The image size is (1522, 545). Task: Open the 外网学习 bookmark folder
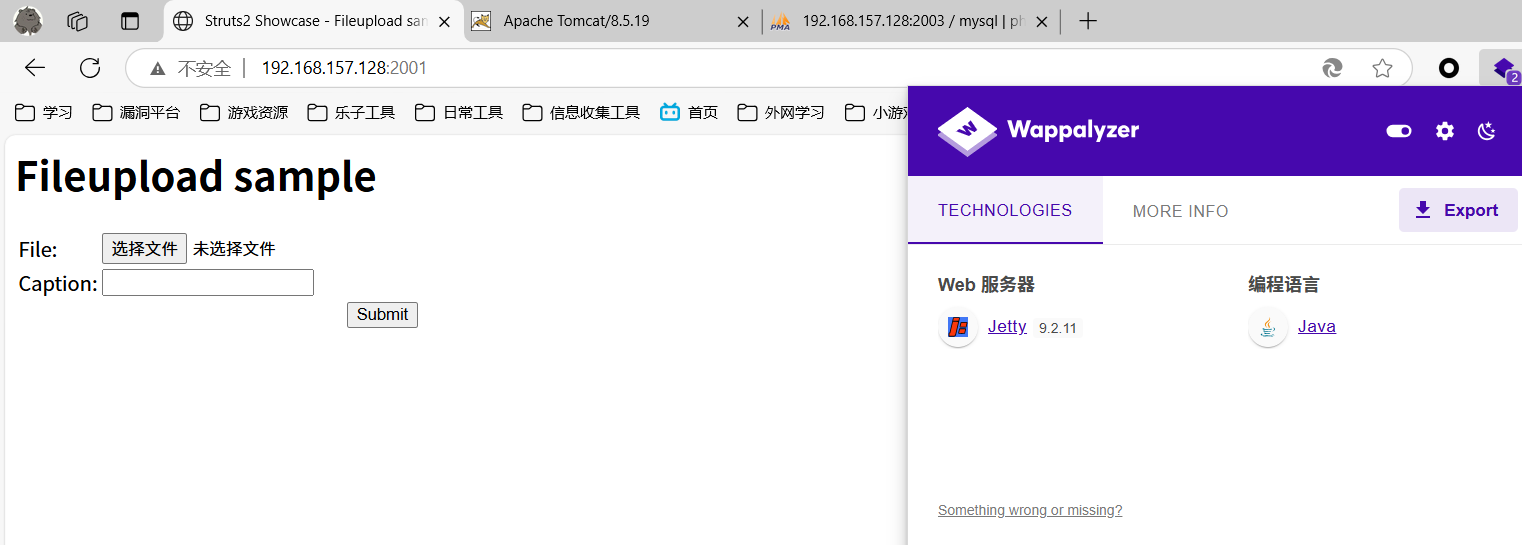pos(781,112)
